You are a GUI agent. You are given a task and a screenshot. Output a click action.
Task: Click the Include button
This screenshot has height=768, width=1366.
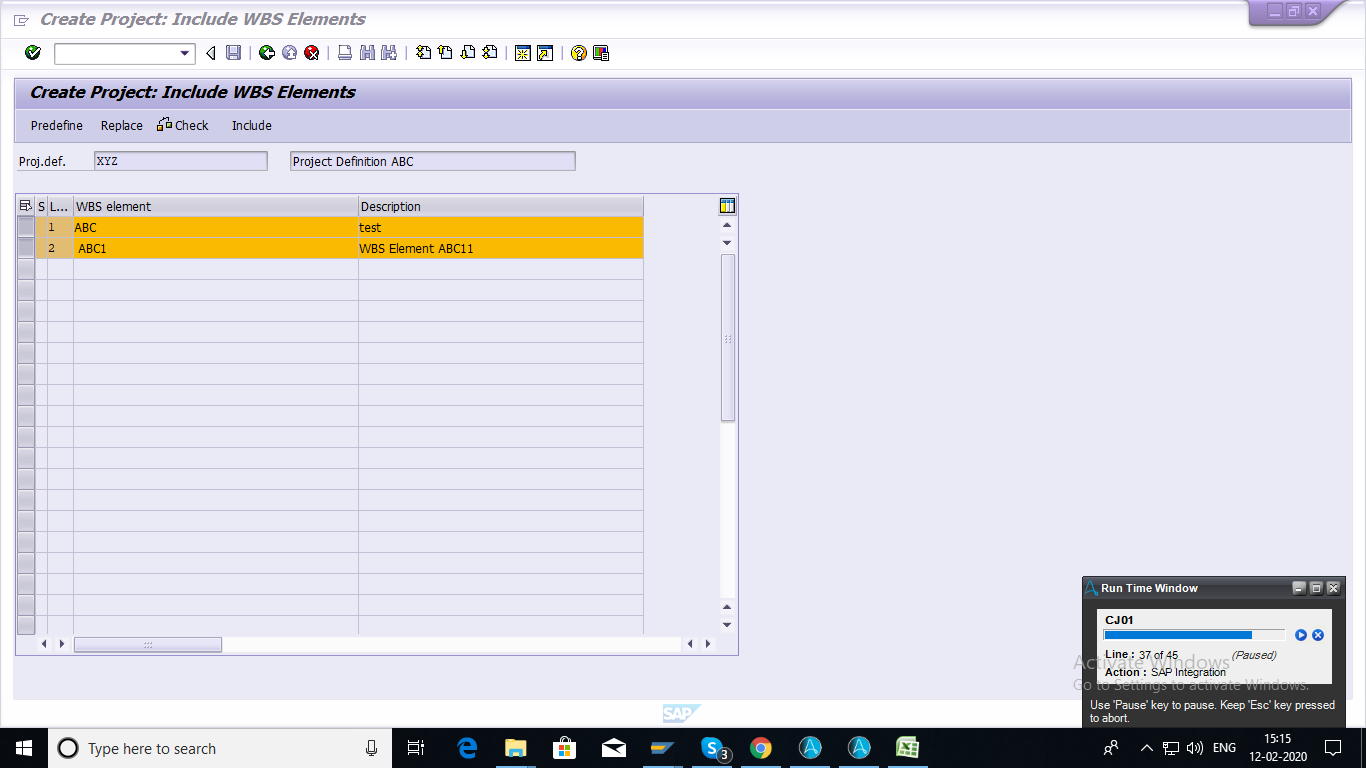pyautogui.click(x=252, y=126)
